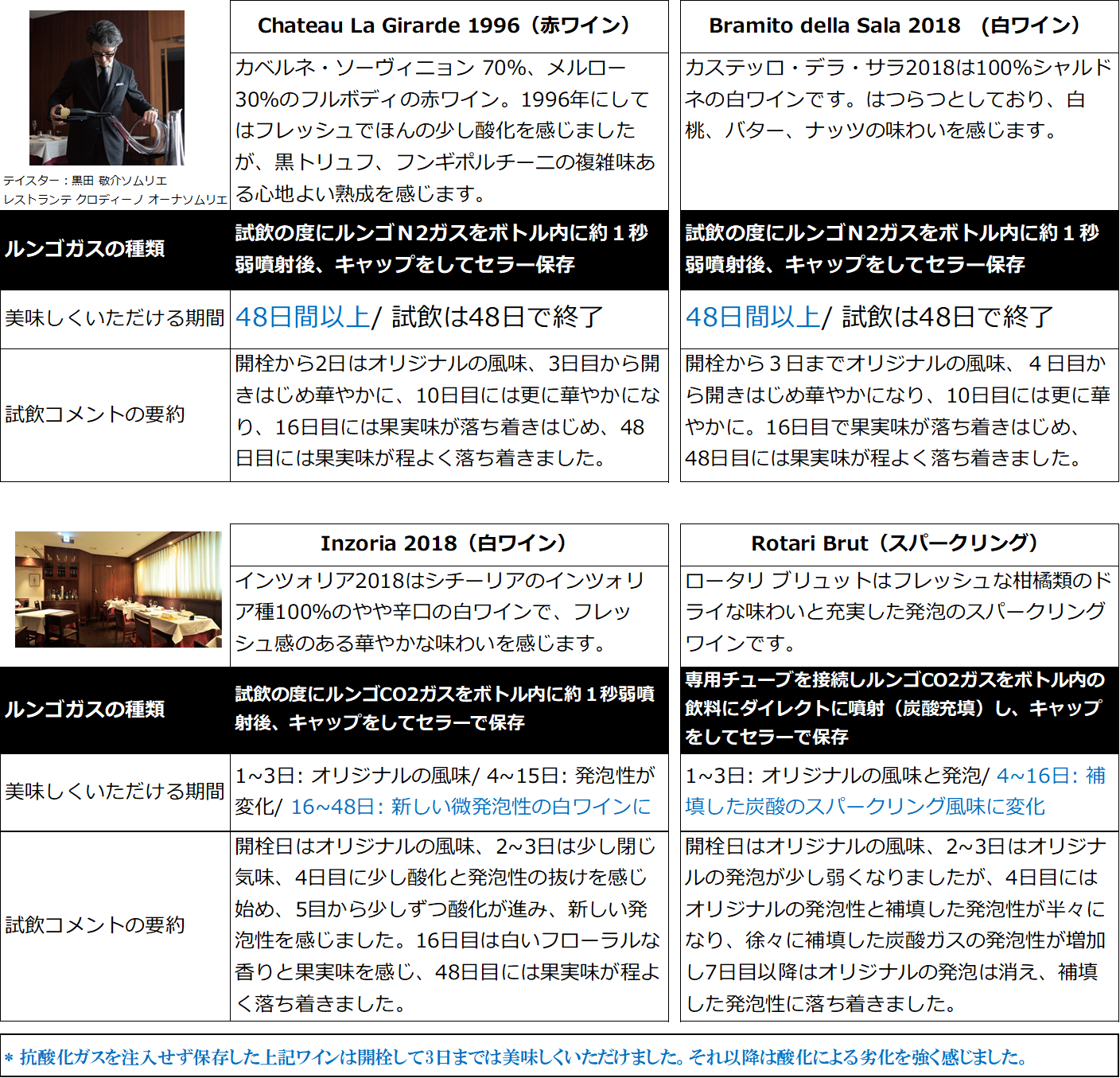Click the caption レストランテ クロディーノ オーナソムリエ
1120x1078 pixels.
click(115, 199)
